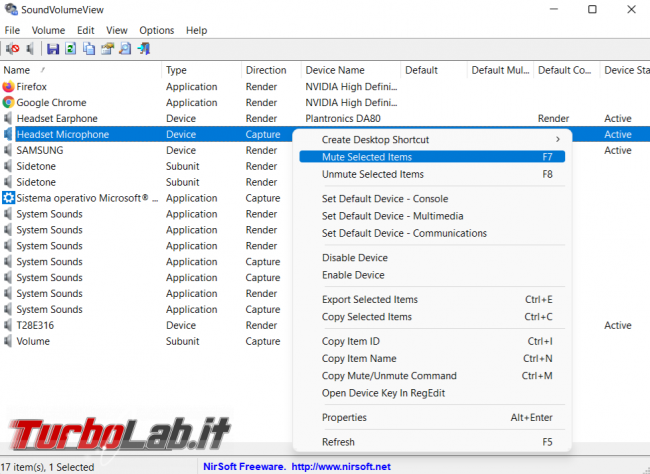The width and height of the screenshot is (650, 474).
Task: Click the Firefox application icon
Action: click(x=8, y=87)
